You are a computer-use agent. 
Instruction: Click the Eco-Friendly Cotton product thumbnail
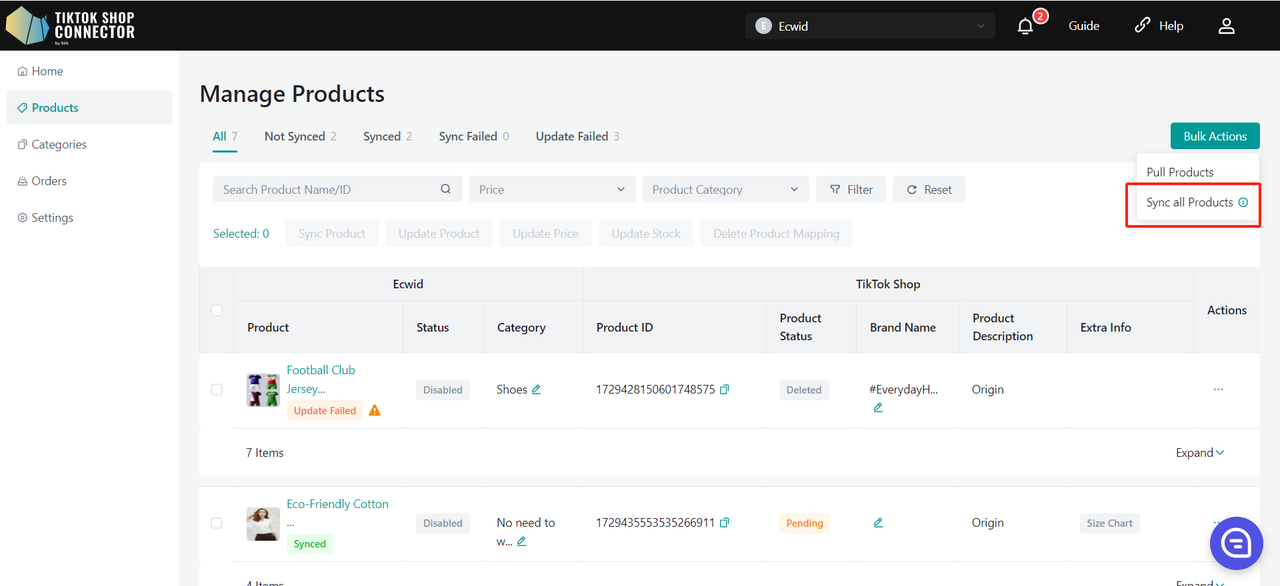[x=263, y=523]
